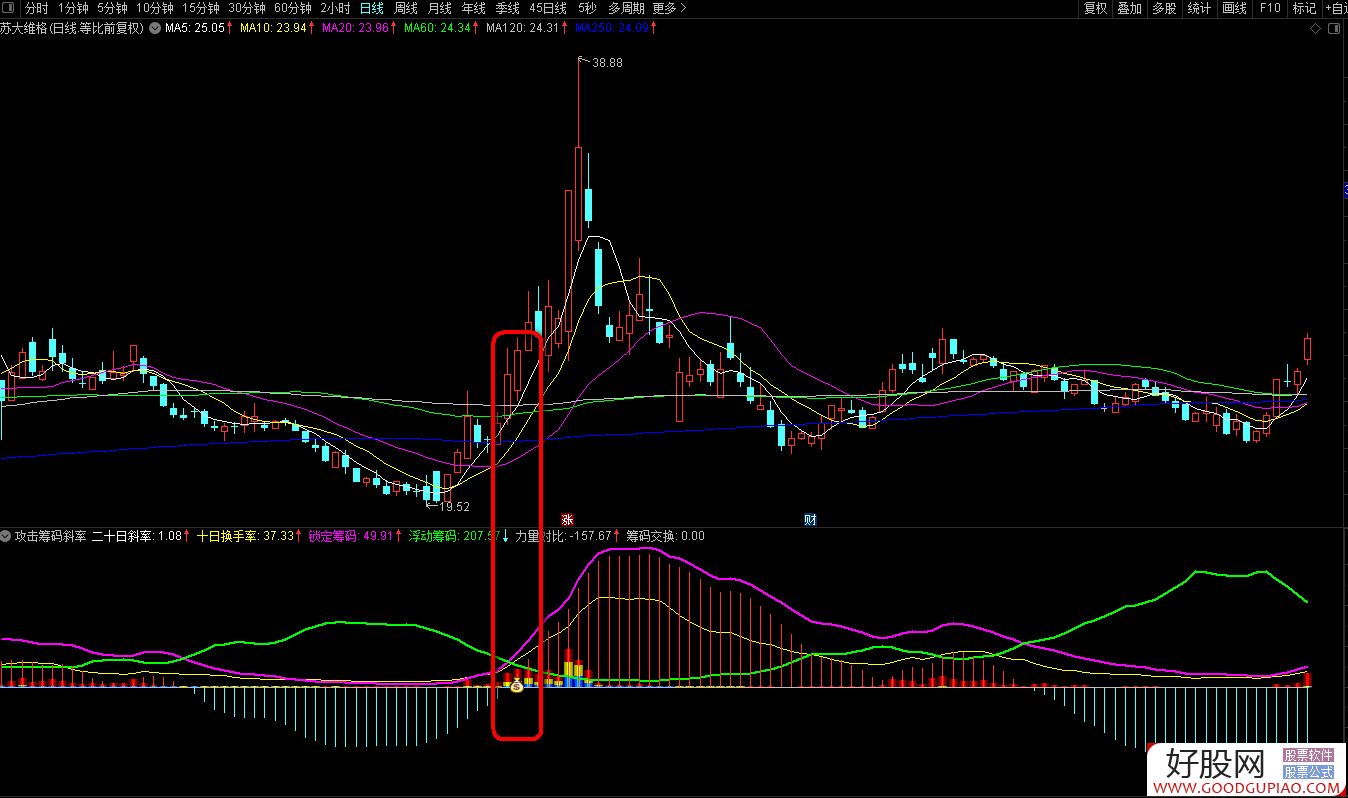Select the 年线 yearly period

474,8
